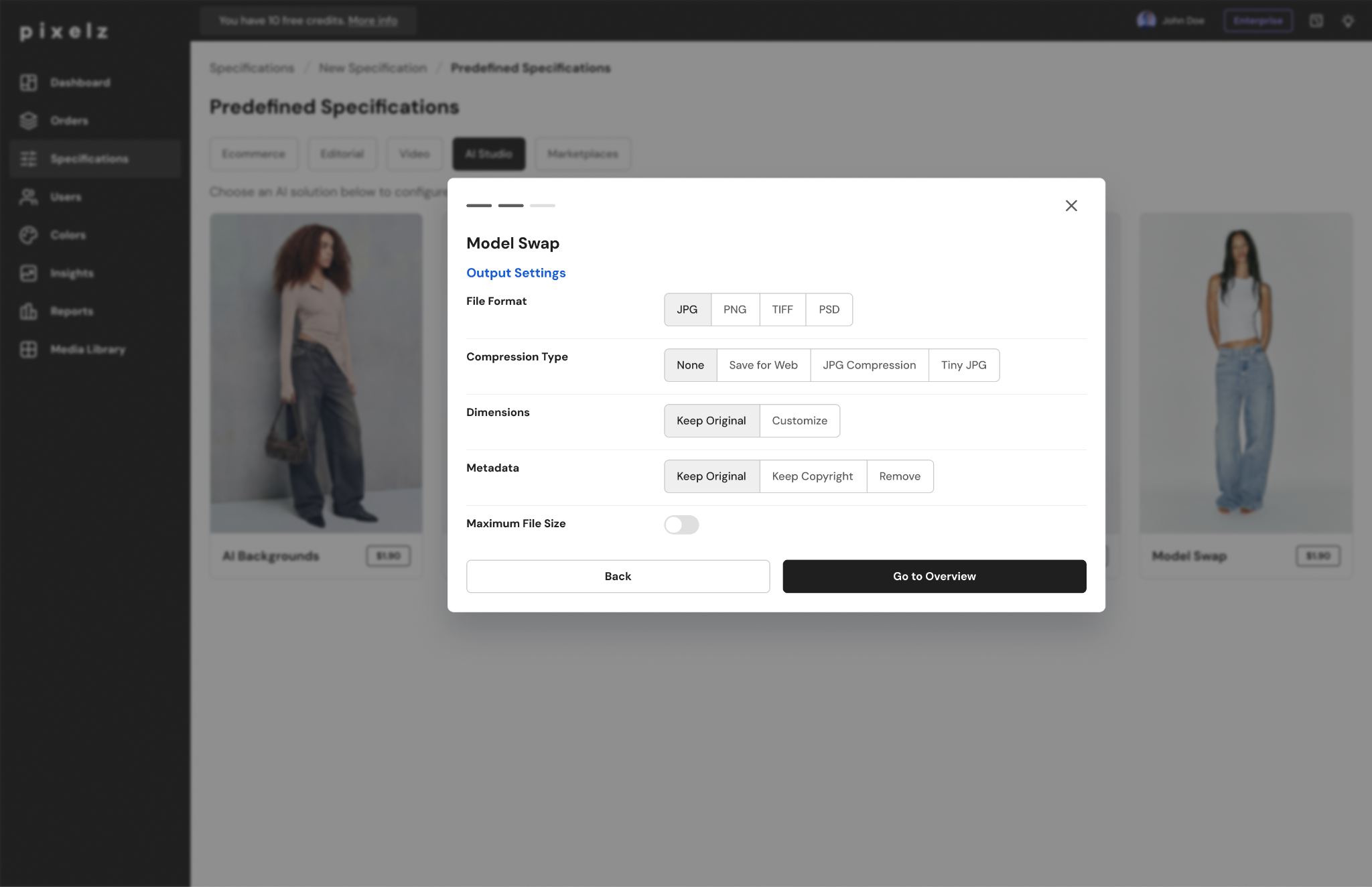Viewport: 1372px width, 887px height.
Task: Switch to the Ecommerce tab
Action: [x=253, y=154]
